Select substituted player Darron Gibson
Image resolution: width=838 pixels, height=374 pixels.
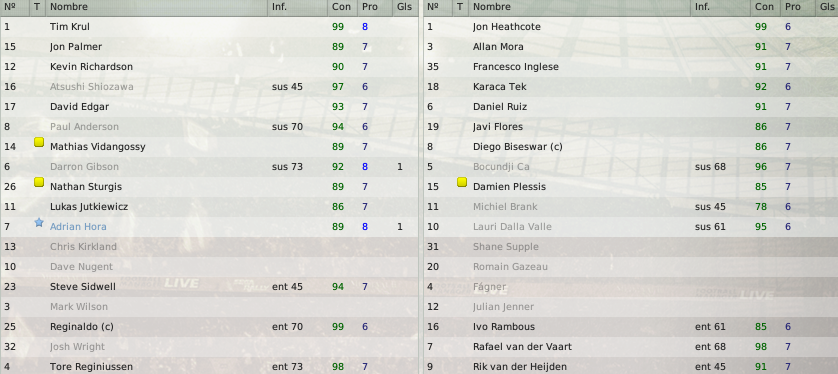point(209,167)
